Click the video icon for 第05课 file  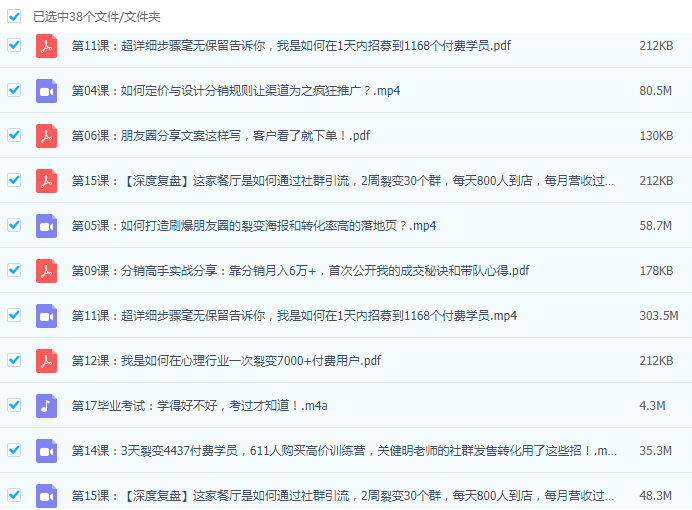coord(46,226)
